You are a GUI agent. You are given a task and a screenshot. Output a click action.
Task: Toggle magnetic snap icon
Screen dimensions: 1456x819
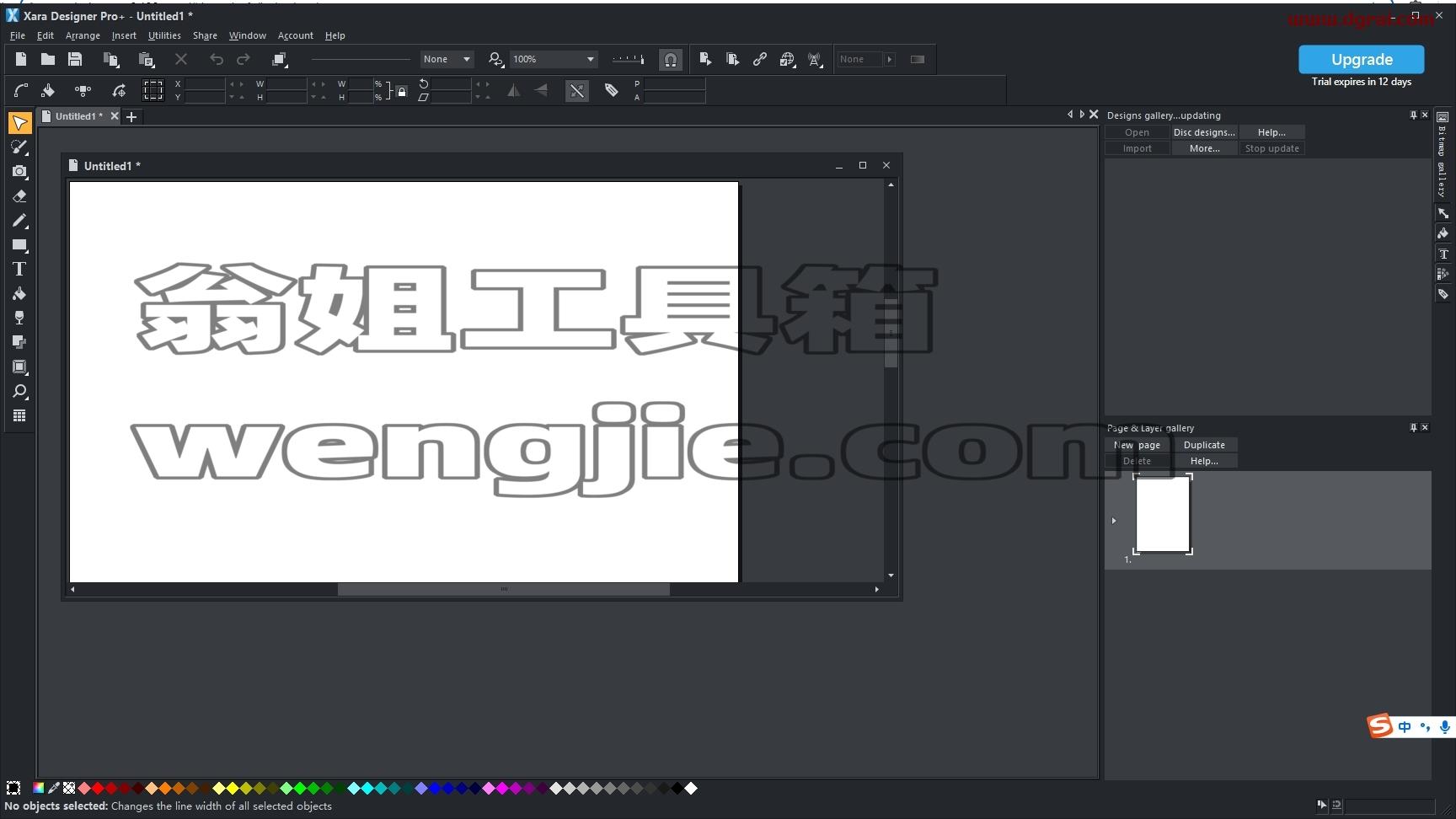[671, 59]
